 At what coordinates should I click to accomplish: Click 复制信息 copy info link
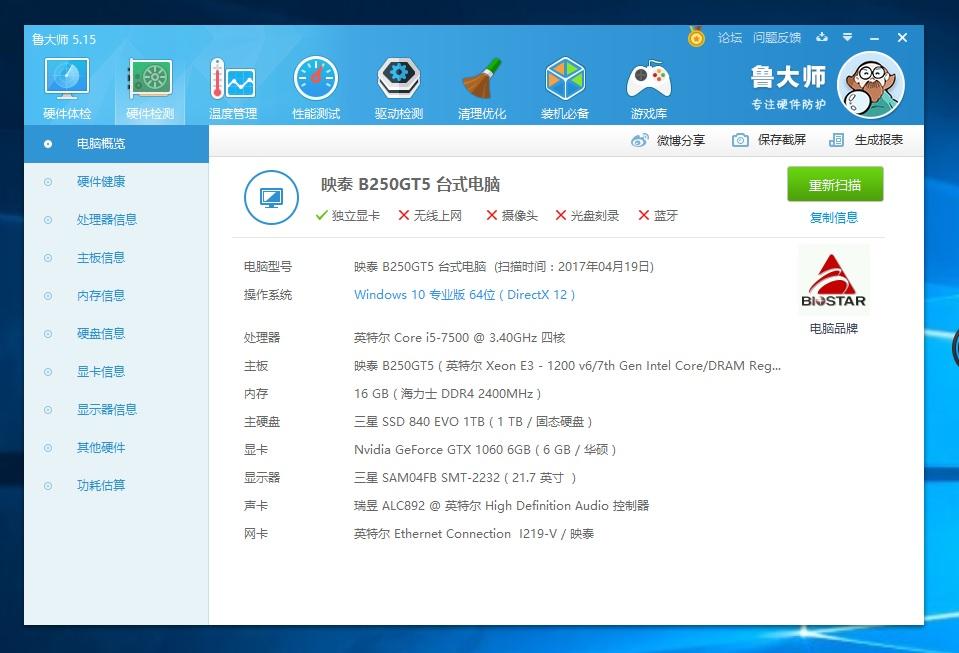[834, 218]
